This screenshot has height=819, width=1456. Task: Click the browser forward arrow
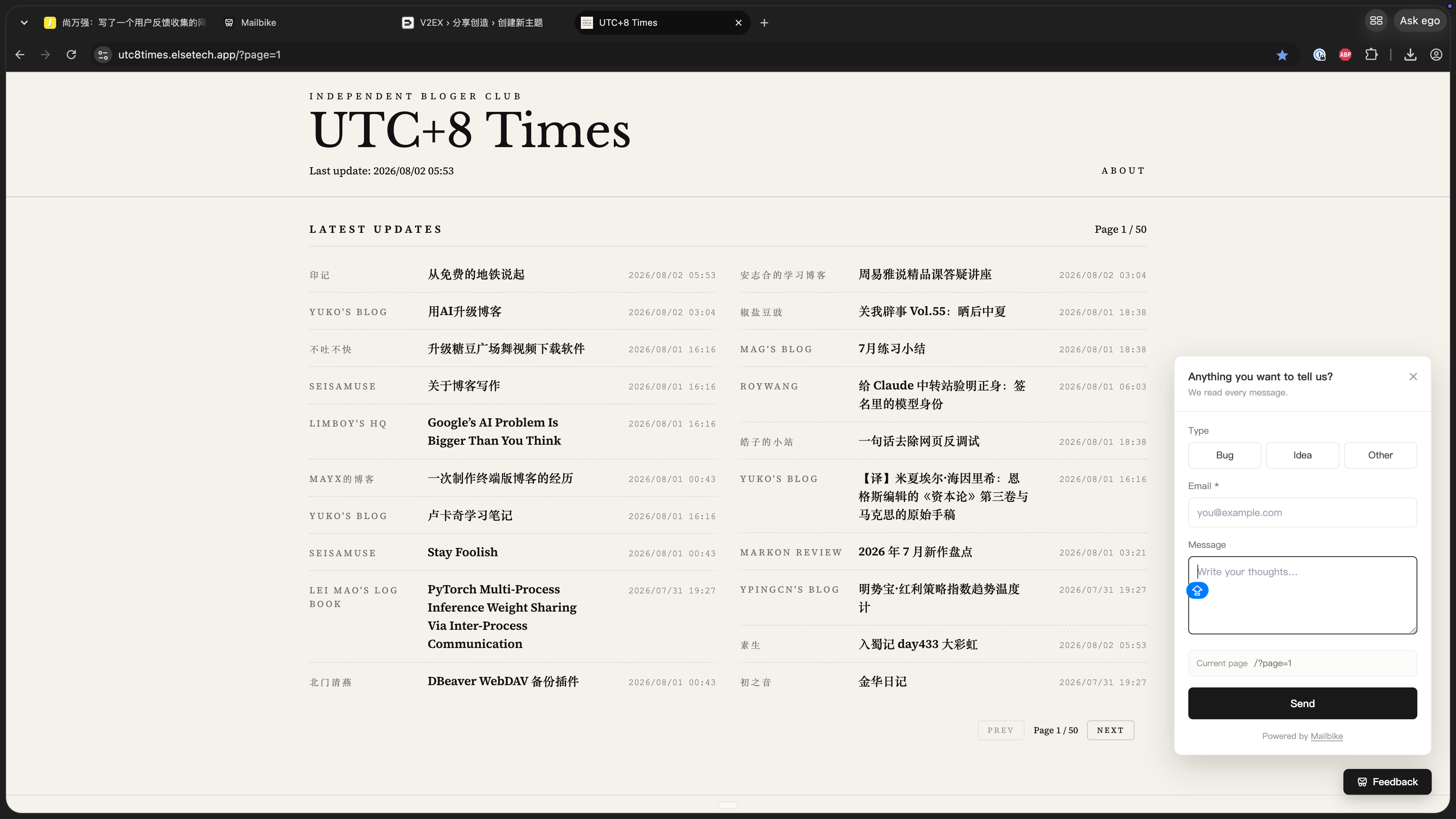click(x=45, y=55)
